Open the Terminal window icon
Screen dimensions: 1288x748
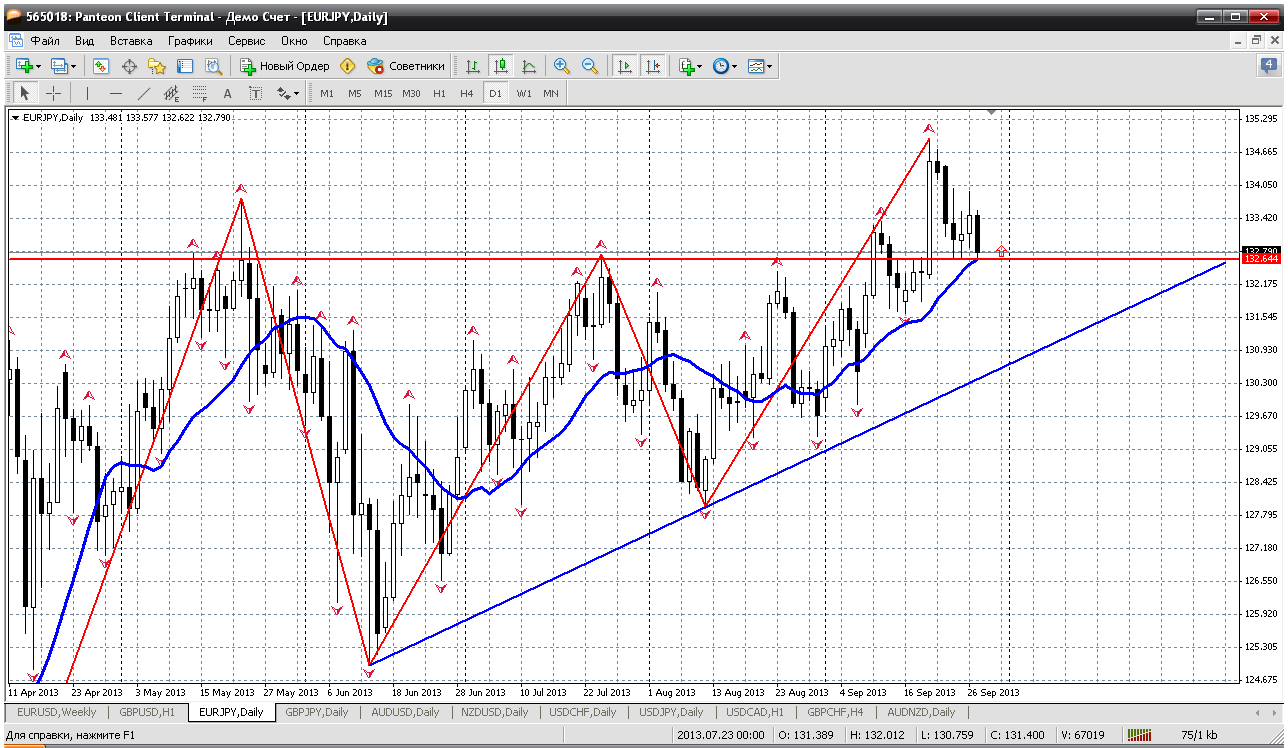pyautogui.click(x=185, y=66)
